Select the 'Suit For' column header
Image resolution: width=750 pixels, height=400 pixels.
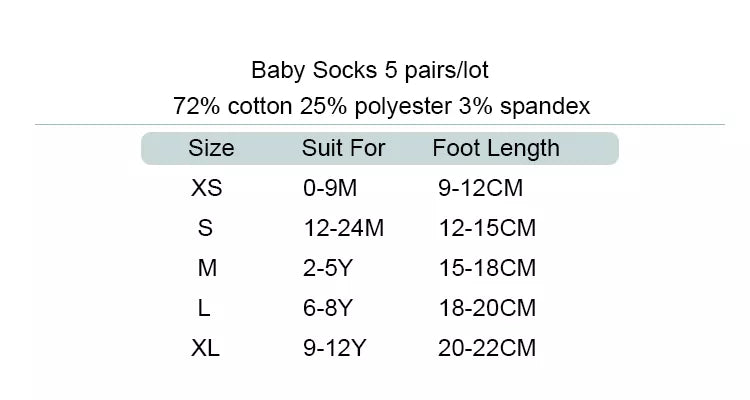point(343,149)
